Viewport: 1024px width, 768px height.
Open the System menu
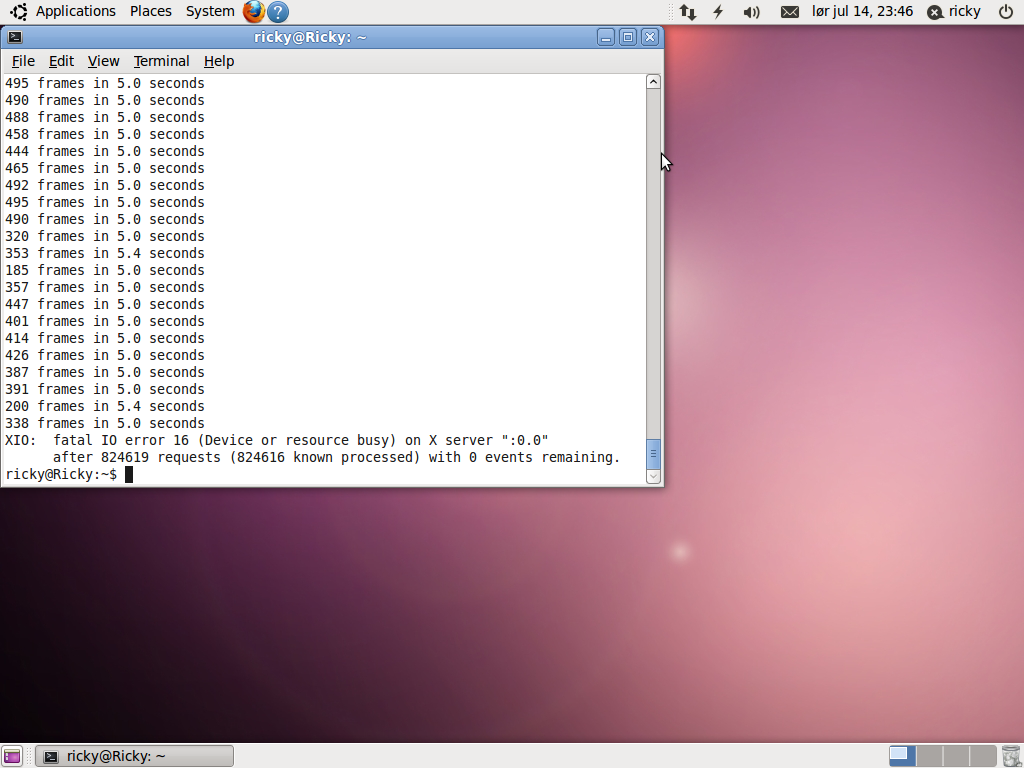210,12
